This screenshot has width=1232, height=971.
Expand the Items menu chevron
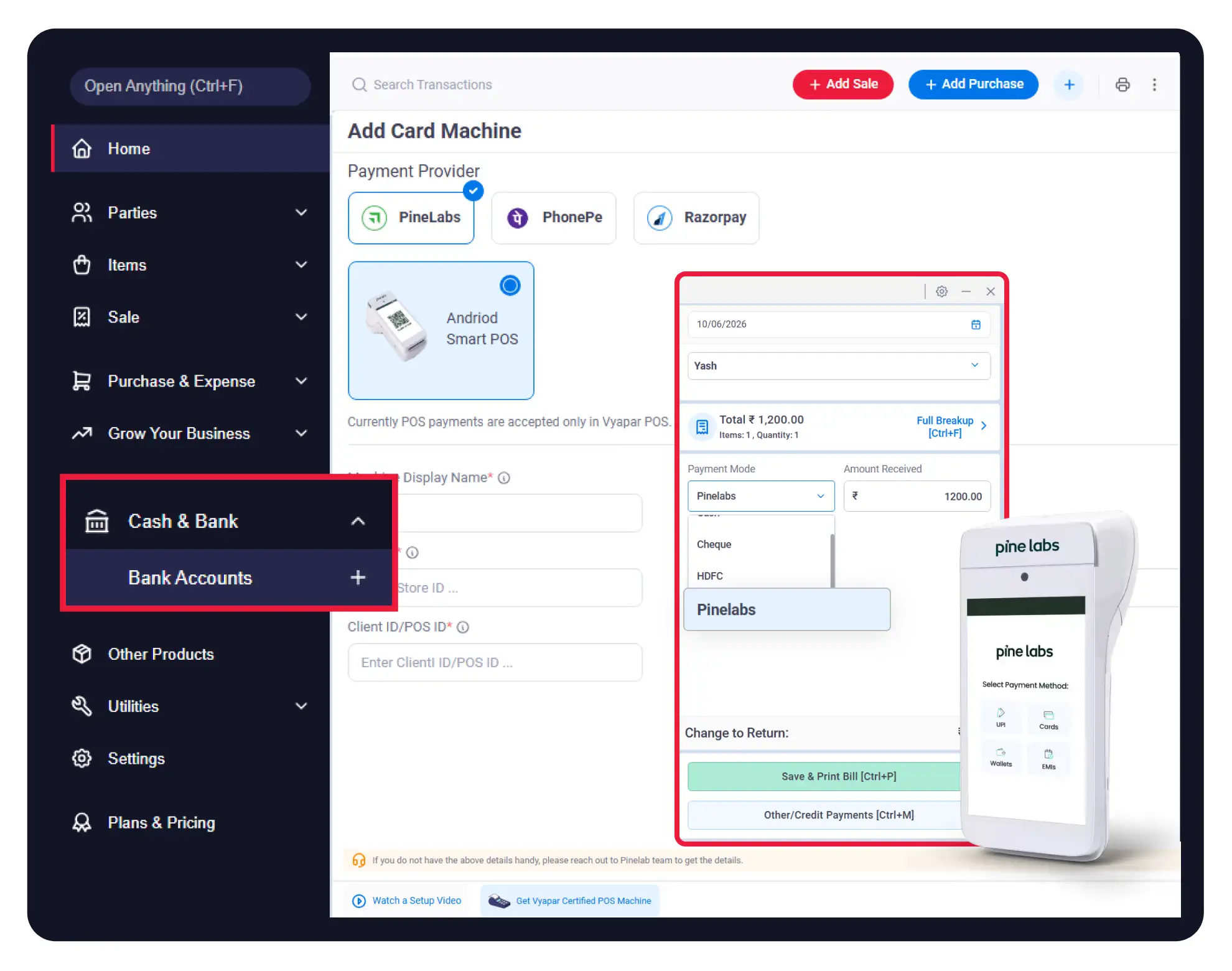point(301,265)
